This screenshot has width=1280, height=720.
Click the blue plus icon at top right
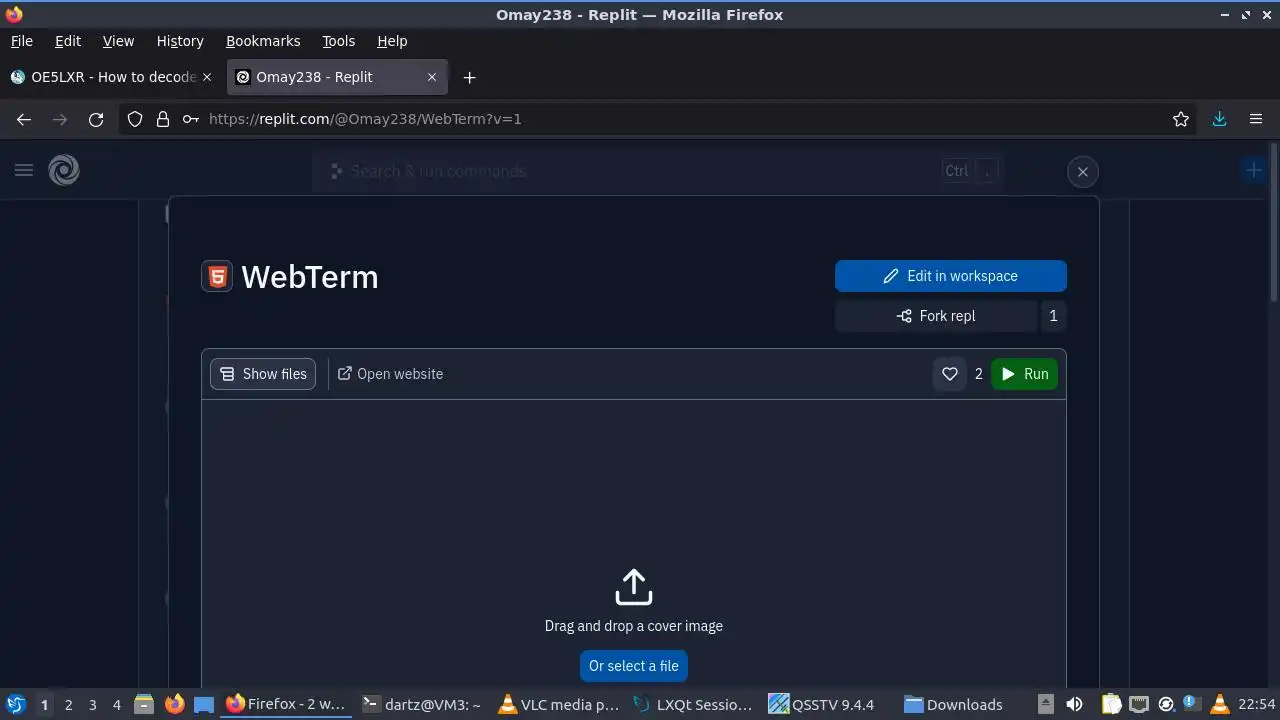(x=1253, y=170)
